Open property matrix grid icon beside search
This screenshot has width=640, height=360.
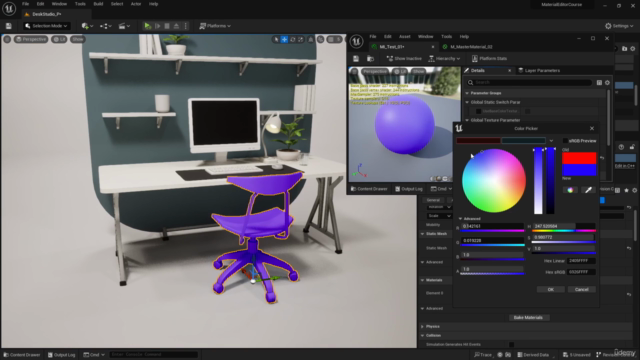pos(599,83)
